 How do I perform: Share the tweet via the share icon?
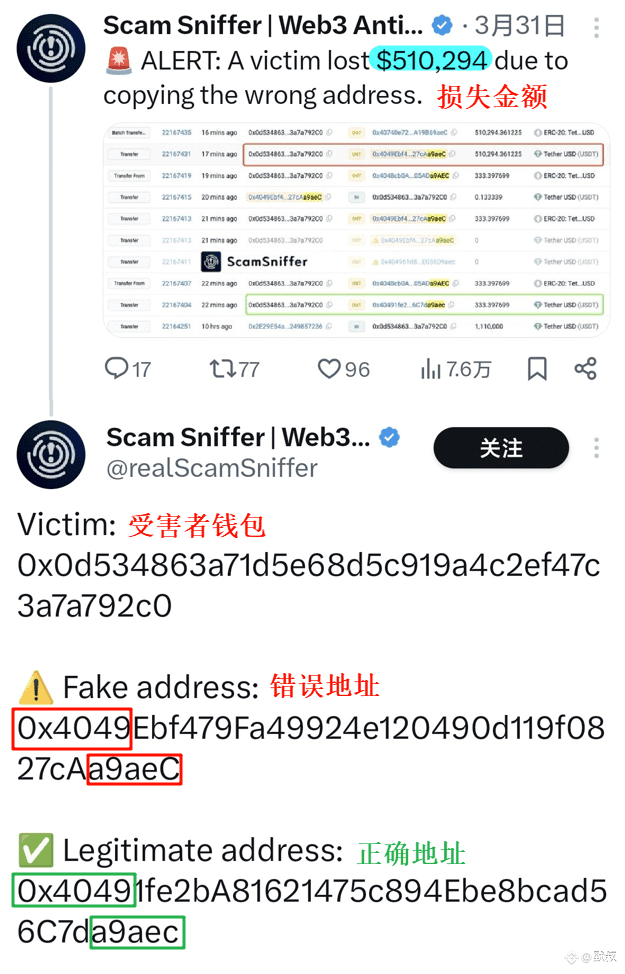585,368
